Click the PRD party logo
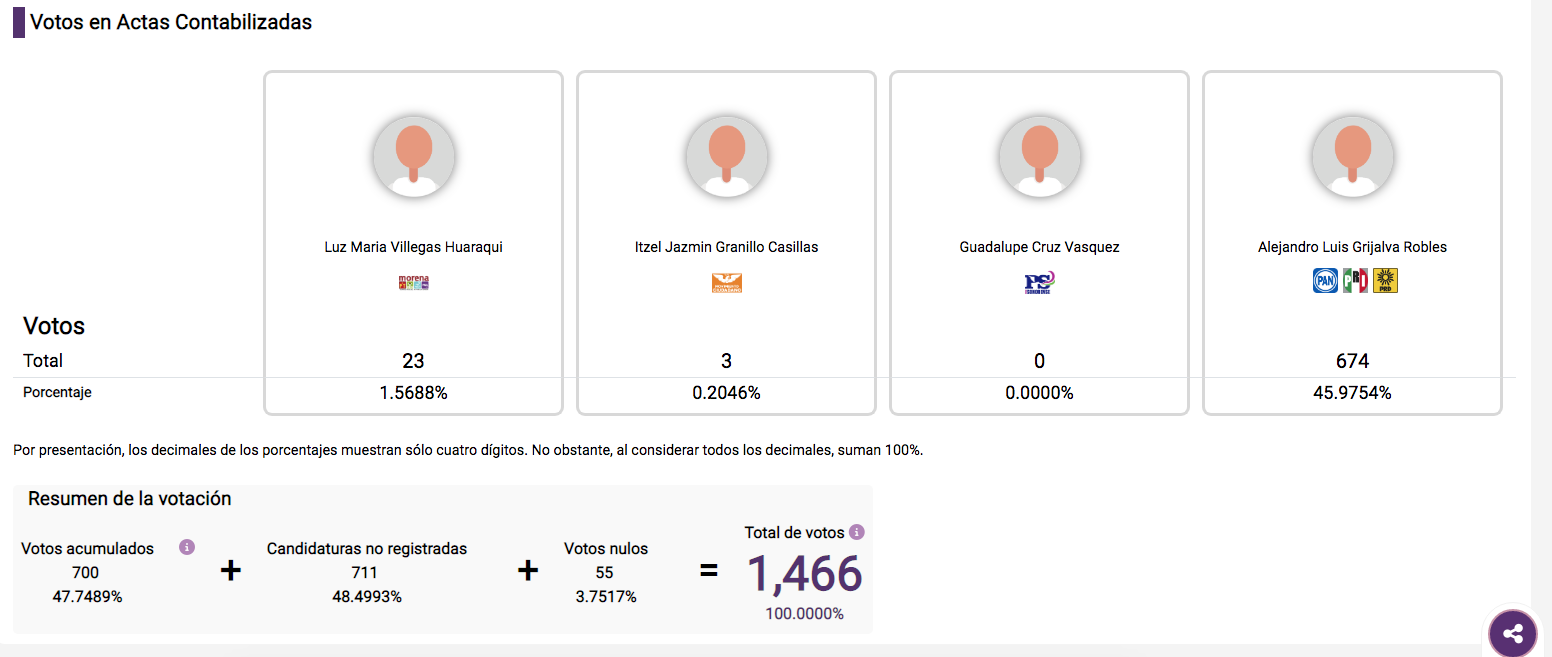1552x657 pixels. pyautogui.click(x=1385, y=280)
